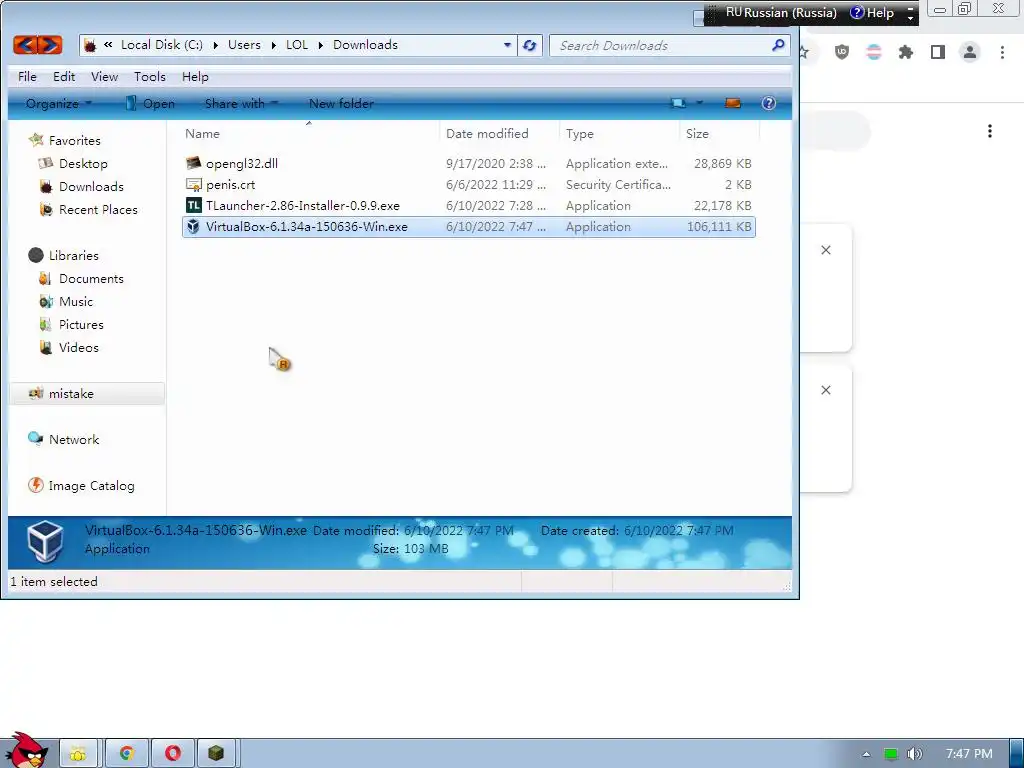Click the language bar Help button
This screenshot has width=1024, height=768.
(872, 12)
